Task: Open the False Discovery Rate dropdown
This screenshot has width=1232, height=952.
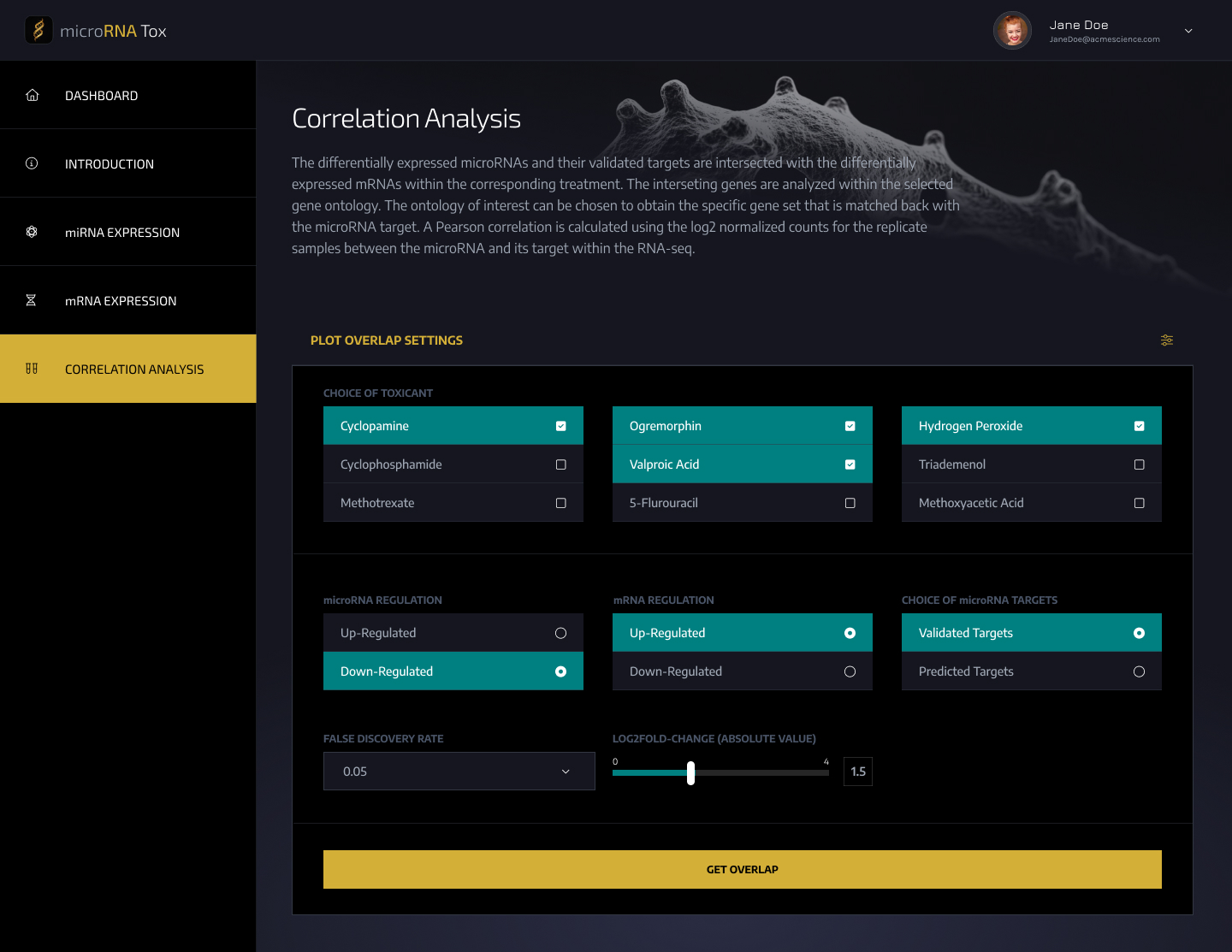Action: click(459, 772)
